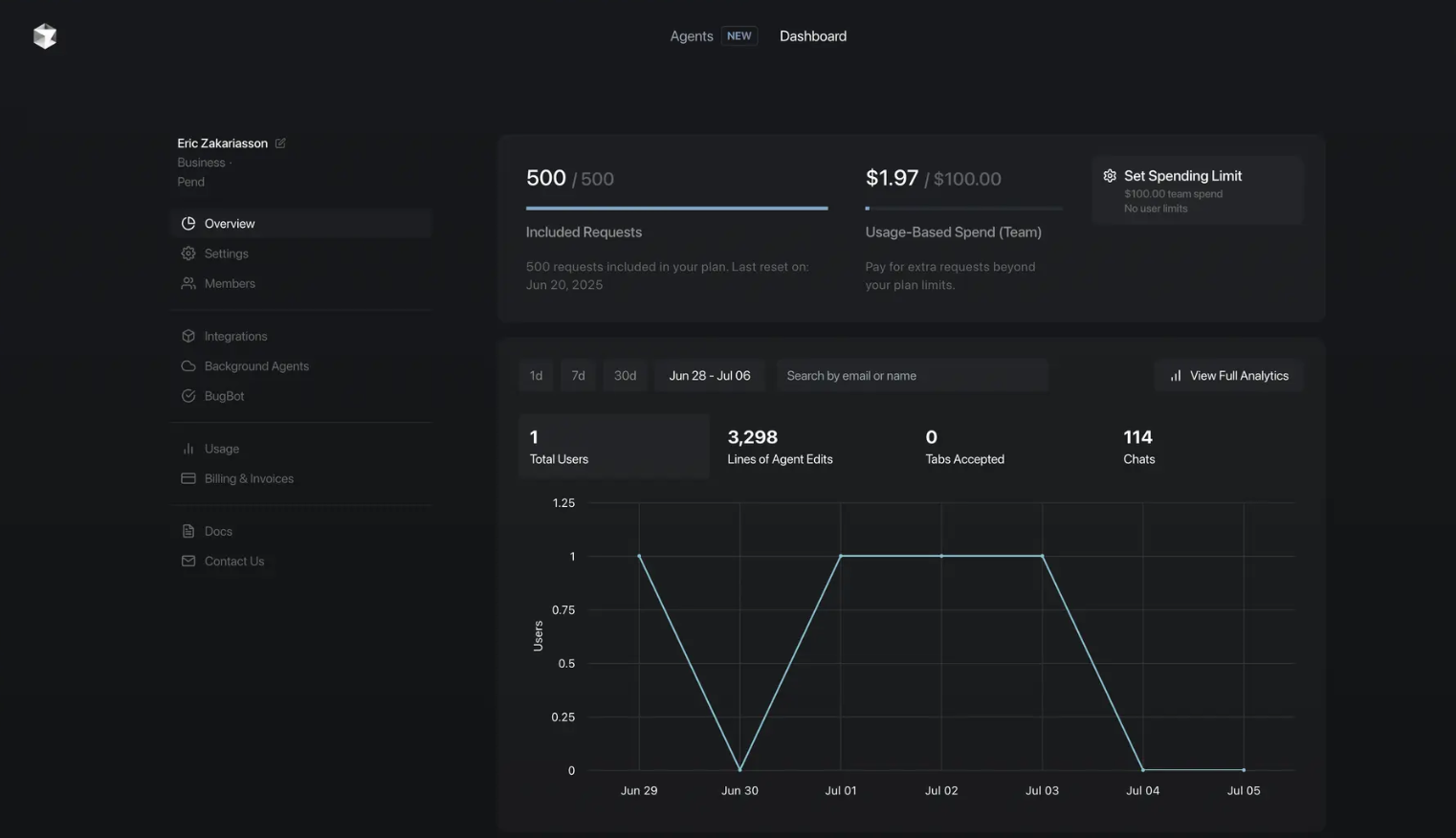Enable the 7d time range
The width and height of the screenshot is (1456, 838).
(578, 375)
